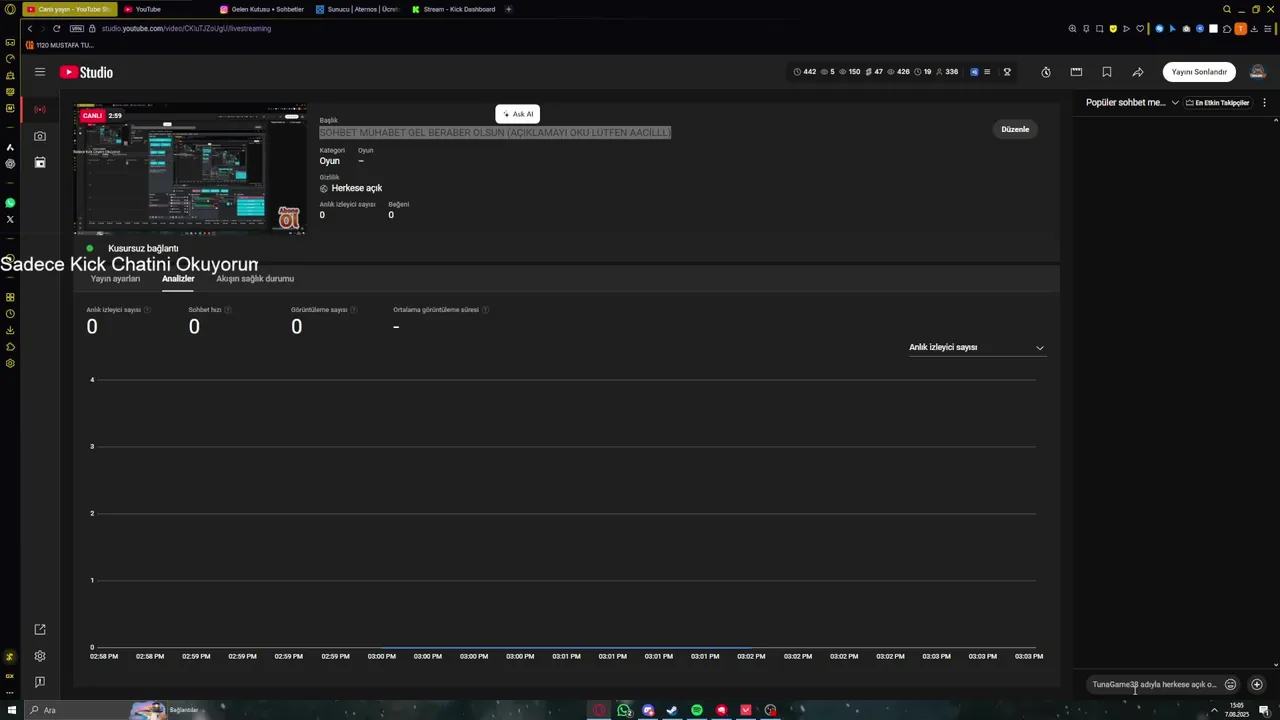Click the Kusursuz bağlantı status text

[x=143, y=248]
